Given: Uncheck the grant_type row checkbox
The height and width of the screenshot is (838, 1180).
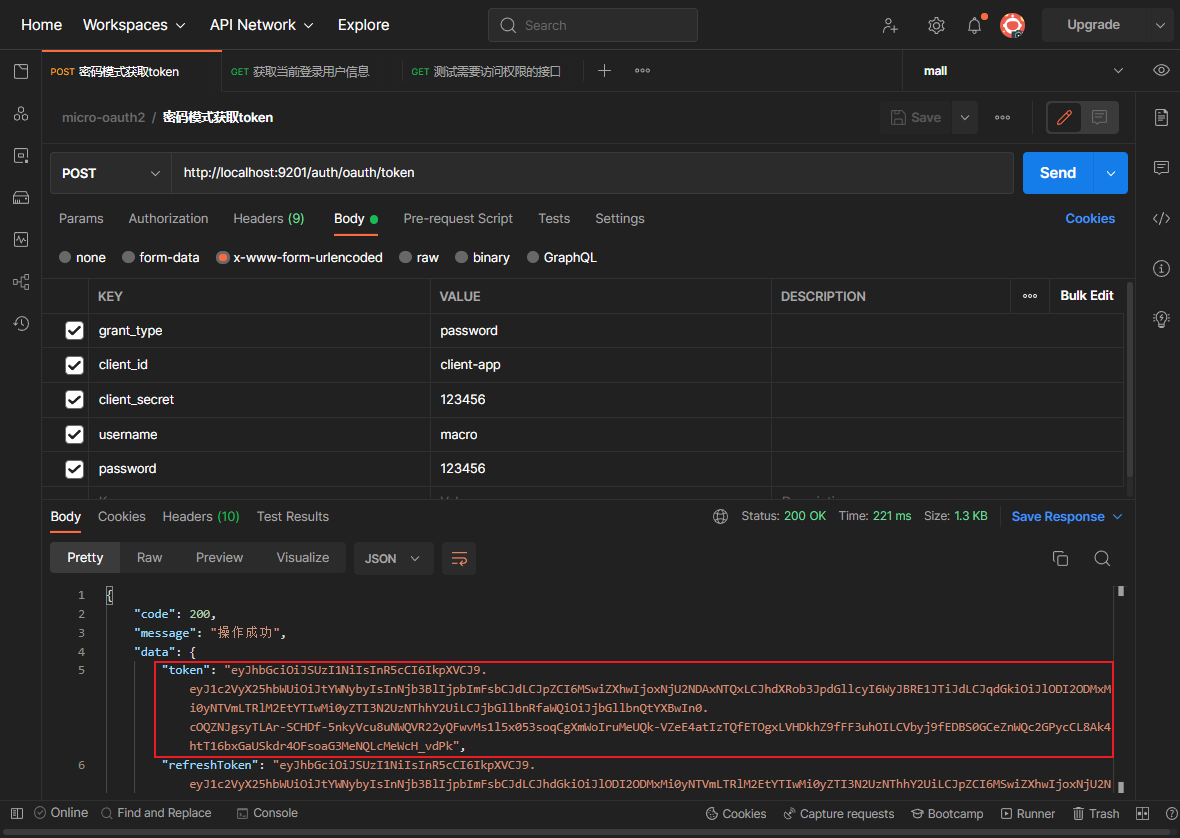Looking at the screenshot, I should click(x=75, y=331).
